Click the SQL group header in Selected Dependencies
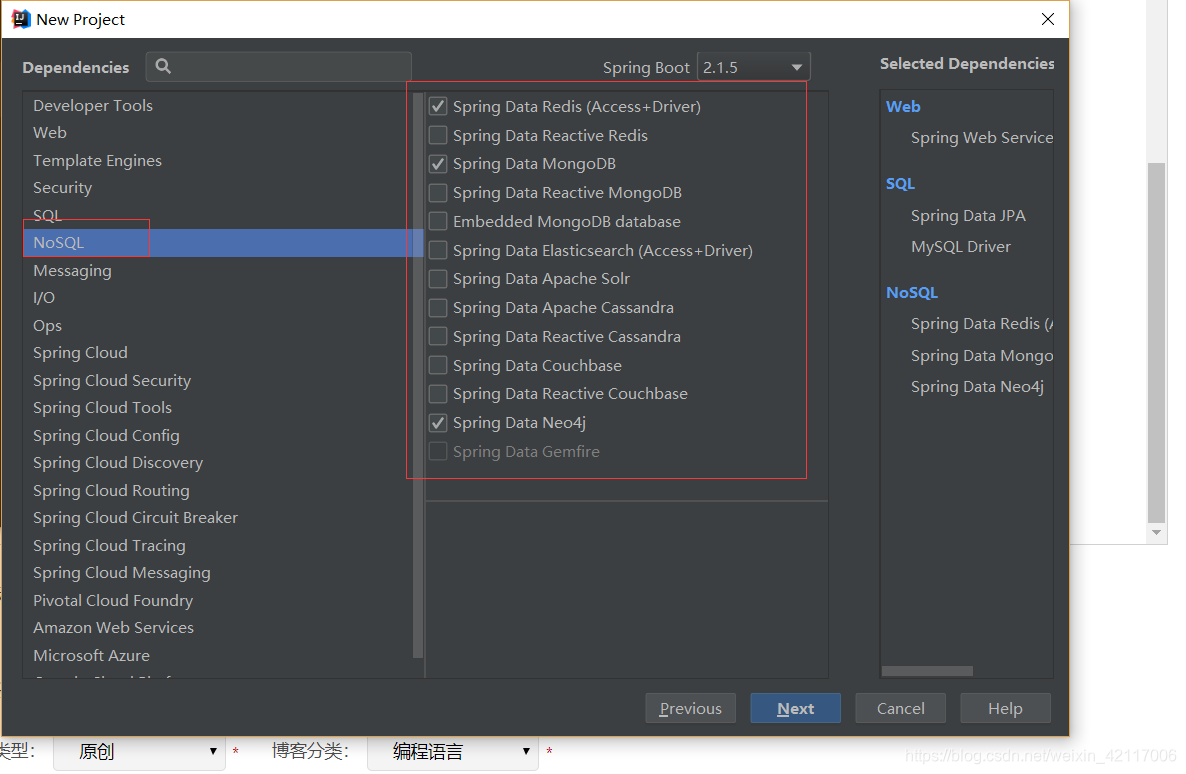The image size is (1186, 774). point(900,184)
